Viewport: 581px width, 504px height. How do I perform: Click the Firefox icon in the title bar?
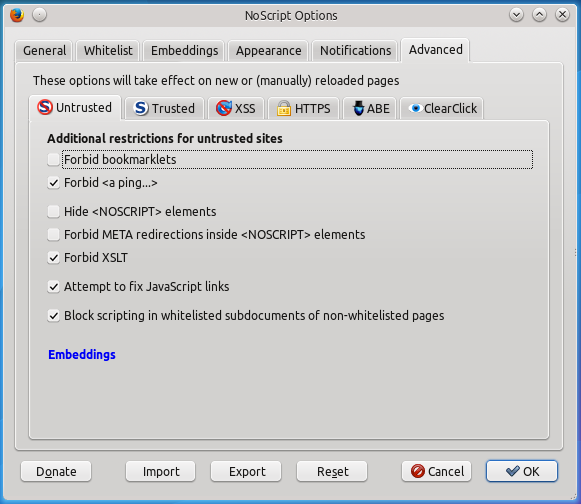click(x=17, y=15)
